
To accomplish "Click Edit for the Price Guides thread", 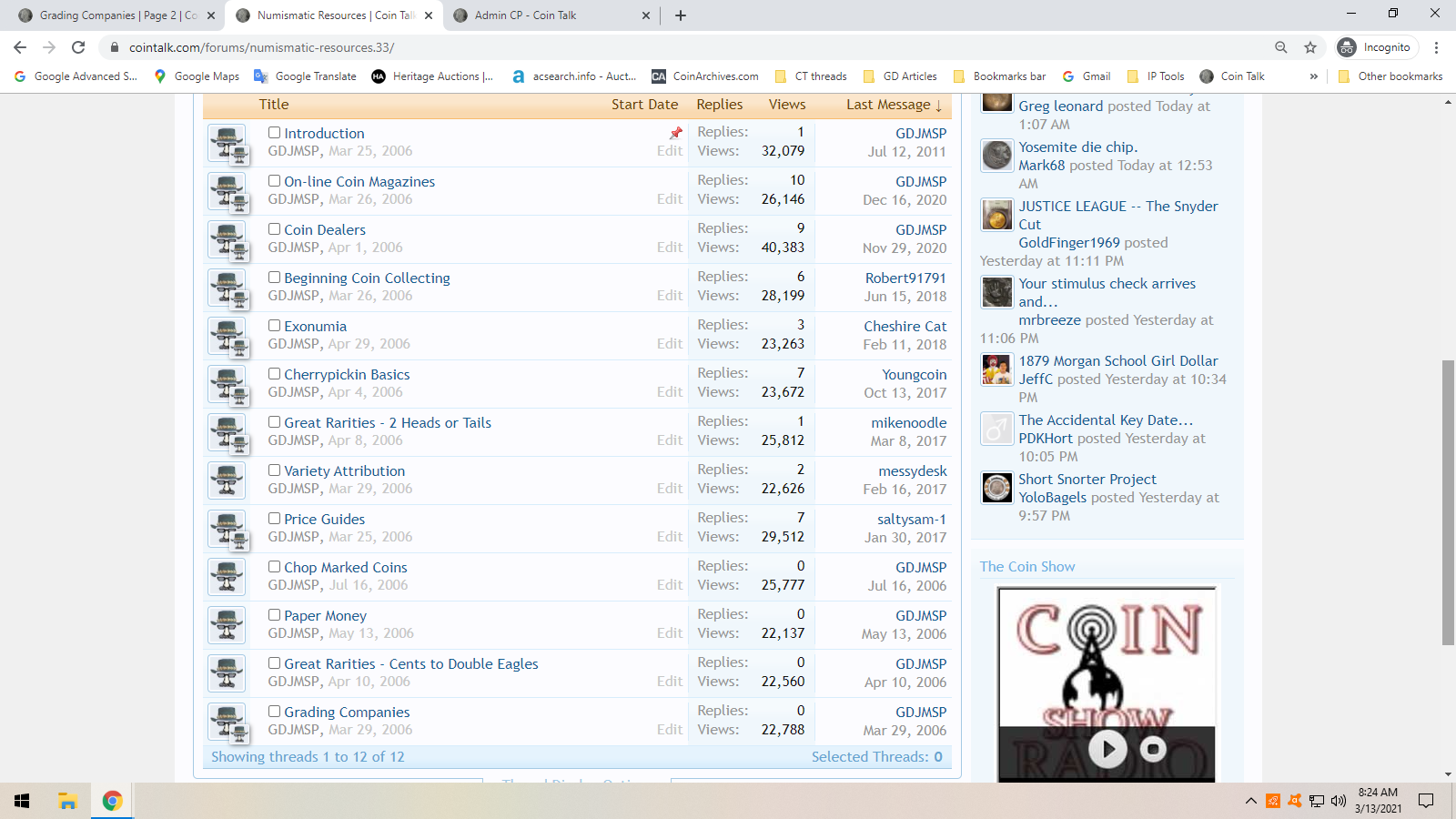I will (x=669, y=537).
